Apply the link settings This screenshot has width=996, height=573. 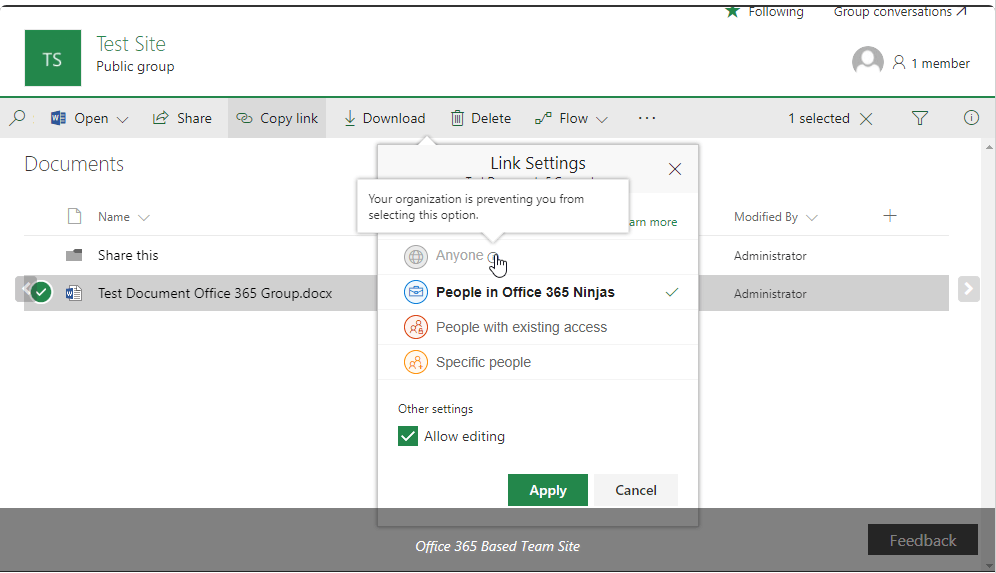pyautogui.click(x=548, y=490)
